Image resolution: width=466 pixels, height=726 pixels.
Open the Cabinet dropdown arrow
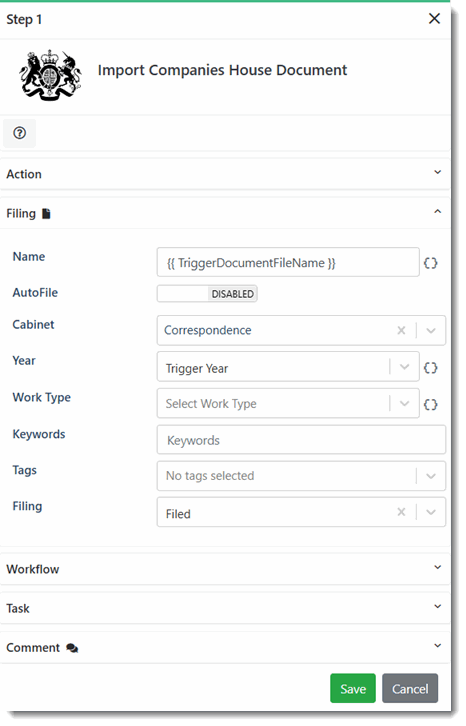click(431, 331)
